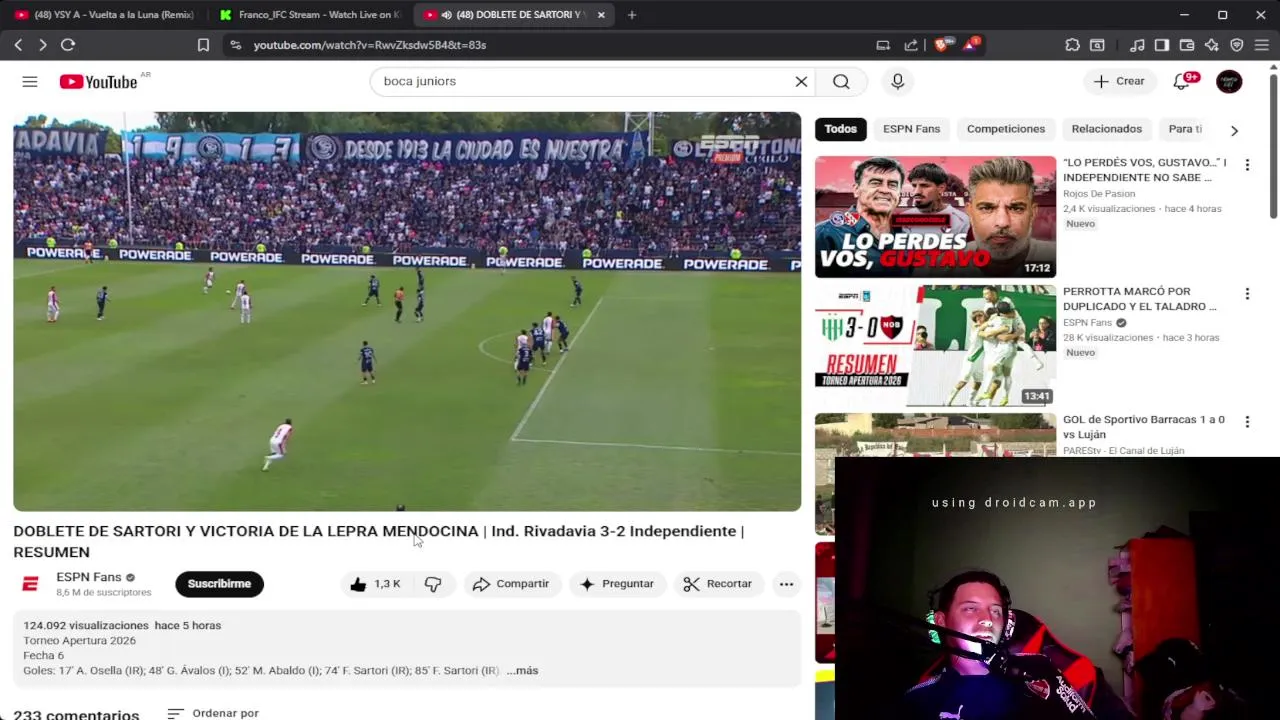Click the Crear button
This screenshot has width=1280, height=720.
click(x=1119, y=82)
